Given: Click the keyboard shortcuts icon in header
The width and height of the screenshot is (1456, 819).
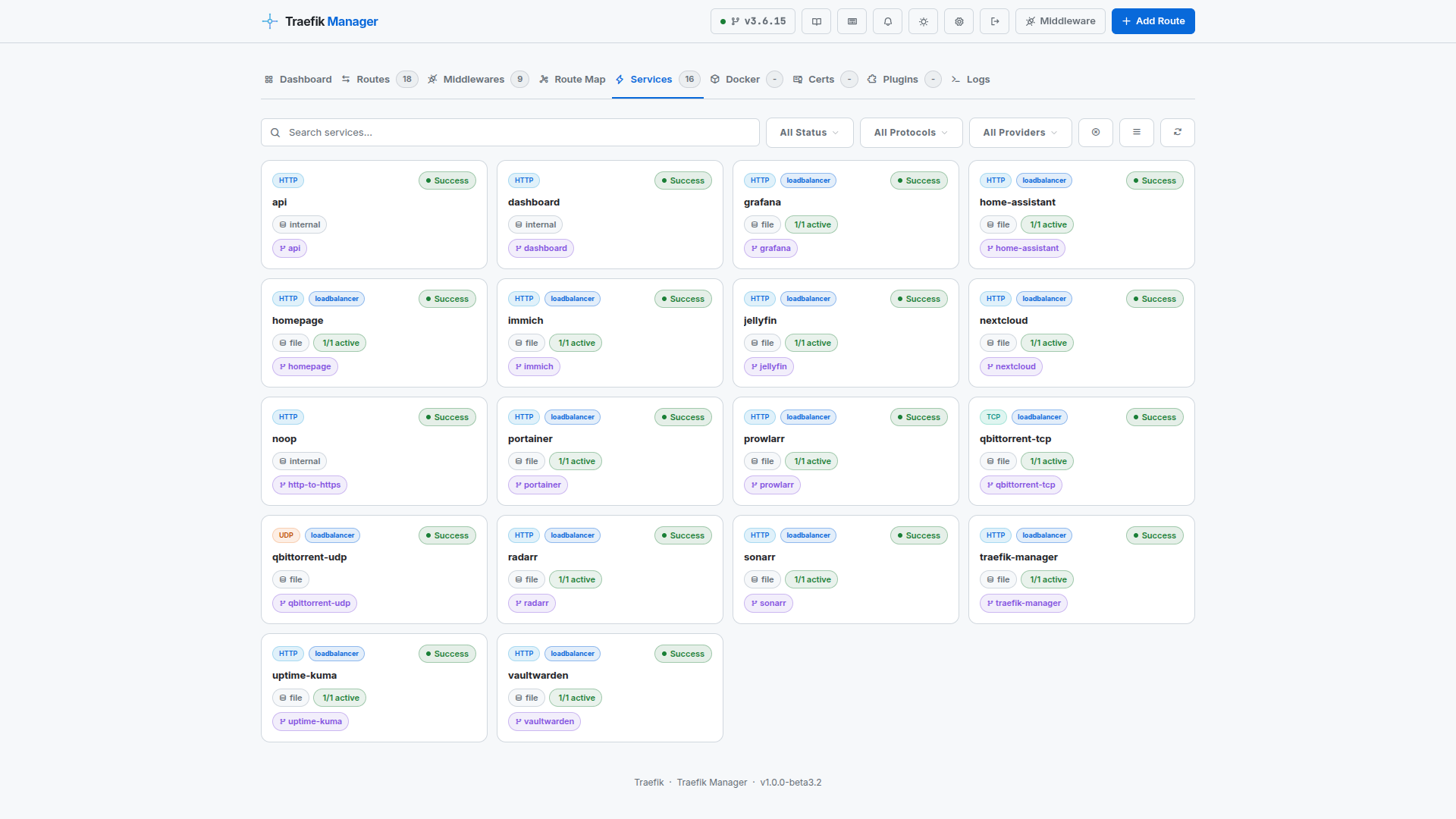Looking at the screenshot, I should (x=852, y=21).
